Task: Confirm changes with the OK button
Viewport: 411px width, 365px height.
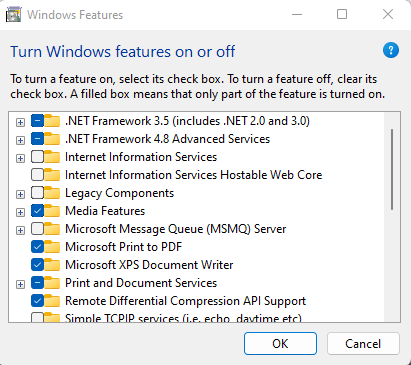Action: [280, 343]
